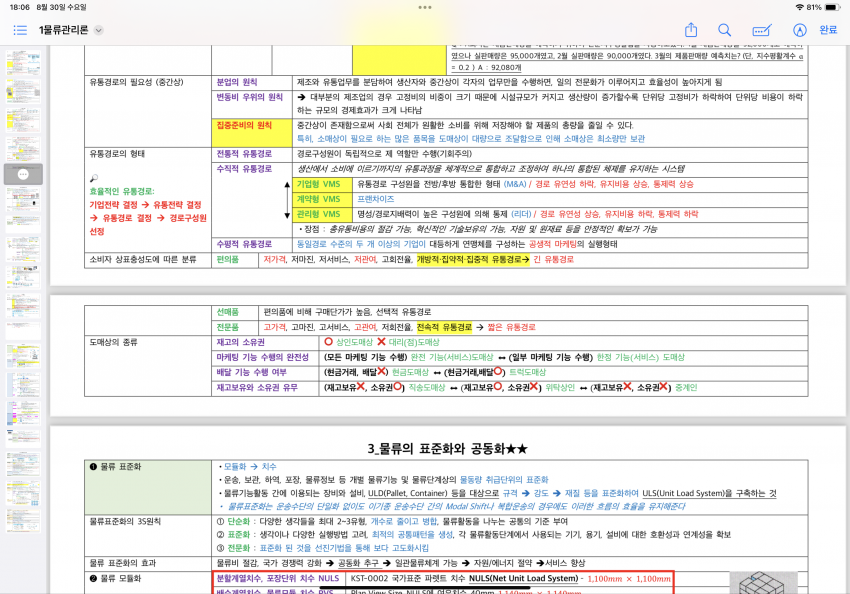This screenshot has height=594, width=850.
Task: Select the underlined text NULS(Net Unit Load System)
Action: [524, 578]
